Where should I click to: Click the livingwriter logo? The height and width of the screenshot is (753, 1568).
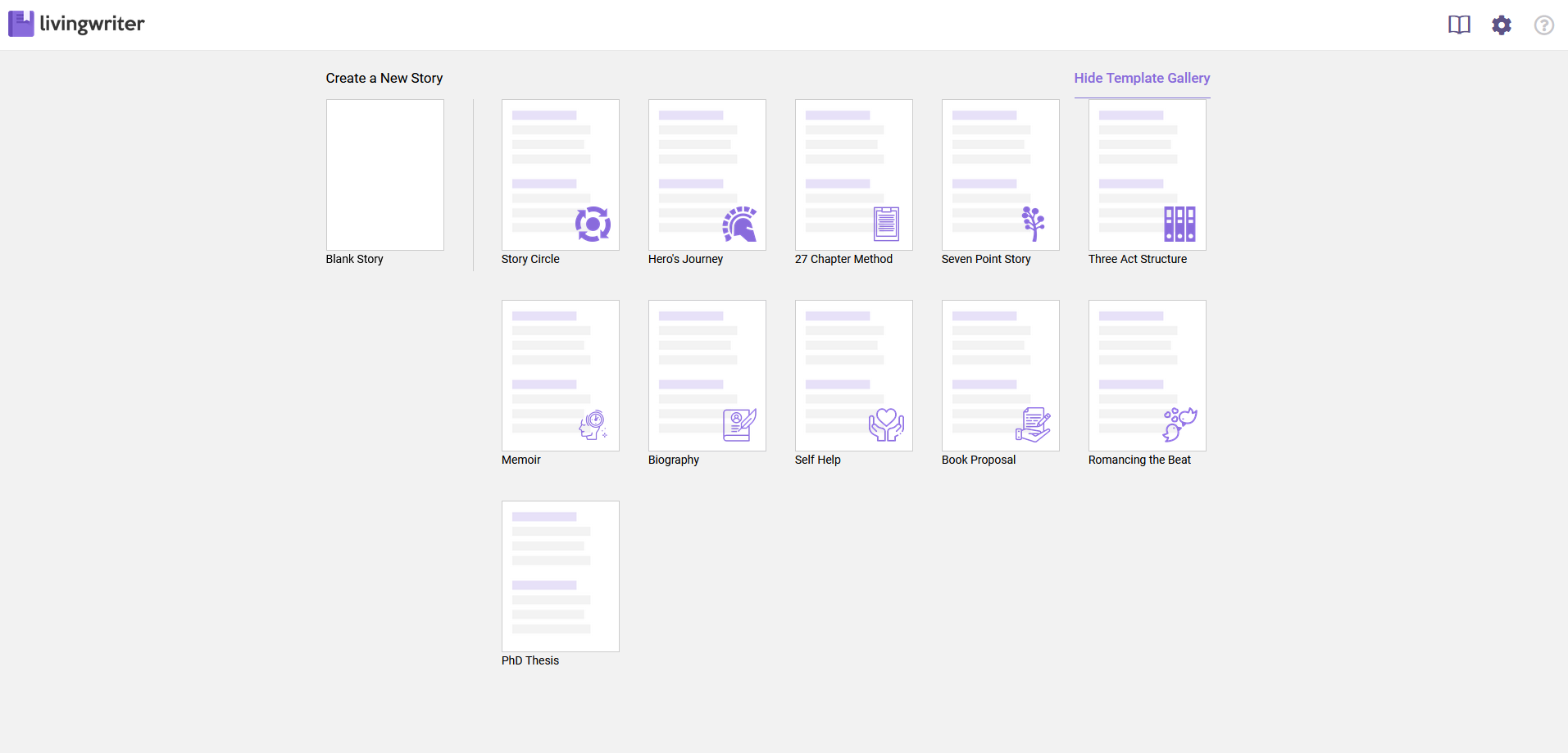[x=76, y=24]
